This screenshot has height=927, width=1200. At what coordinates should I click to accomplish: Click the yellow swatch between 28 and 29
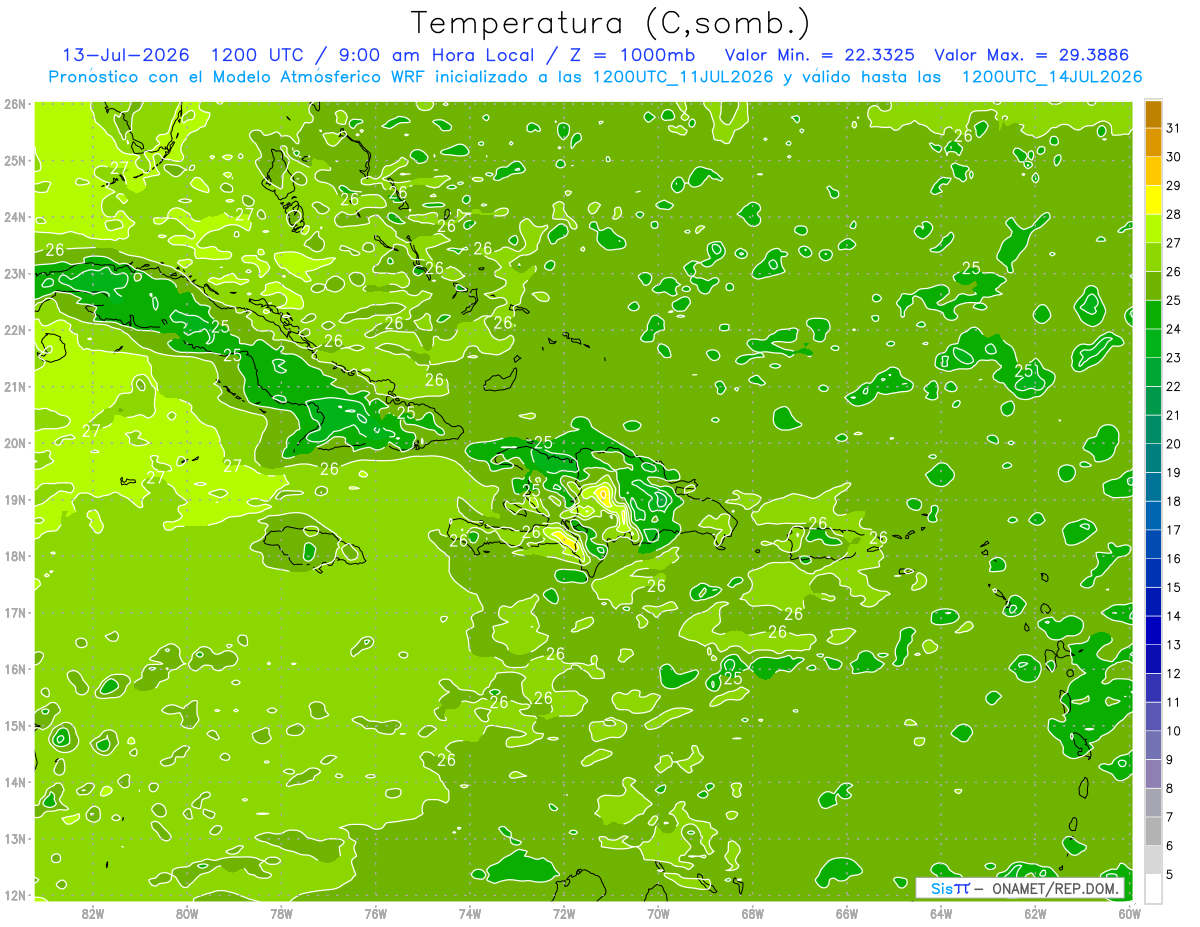click(x=1153, y=200)
